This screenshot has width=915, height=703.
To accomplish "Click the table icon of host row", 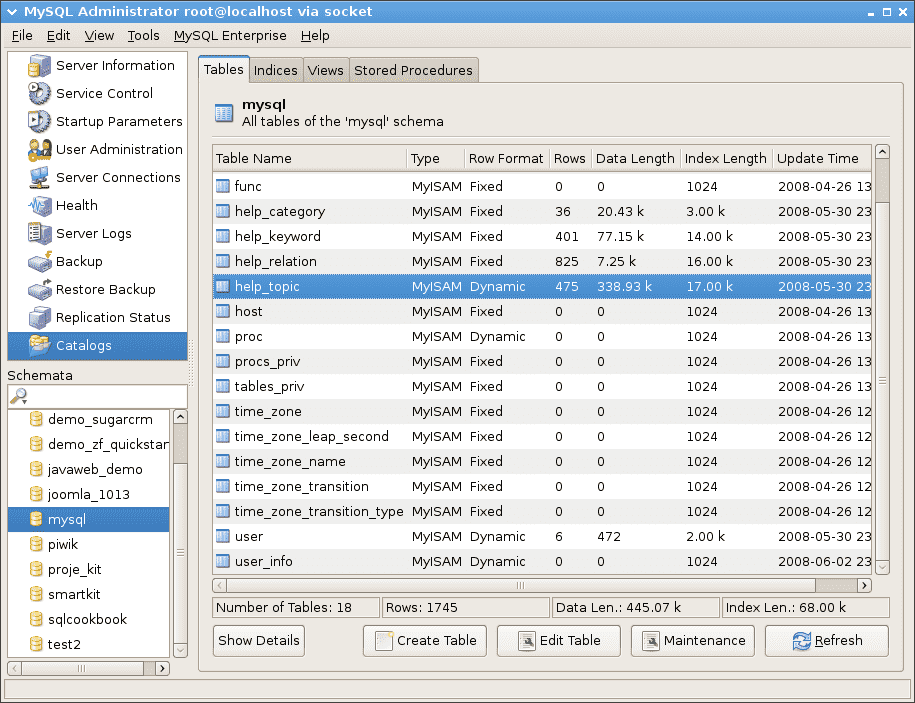I will pos(223,311).
